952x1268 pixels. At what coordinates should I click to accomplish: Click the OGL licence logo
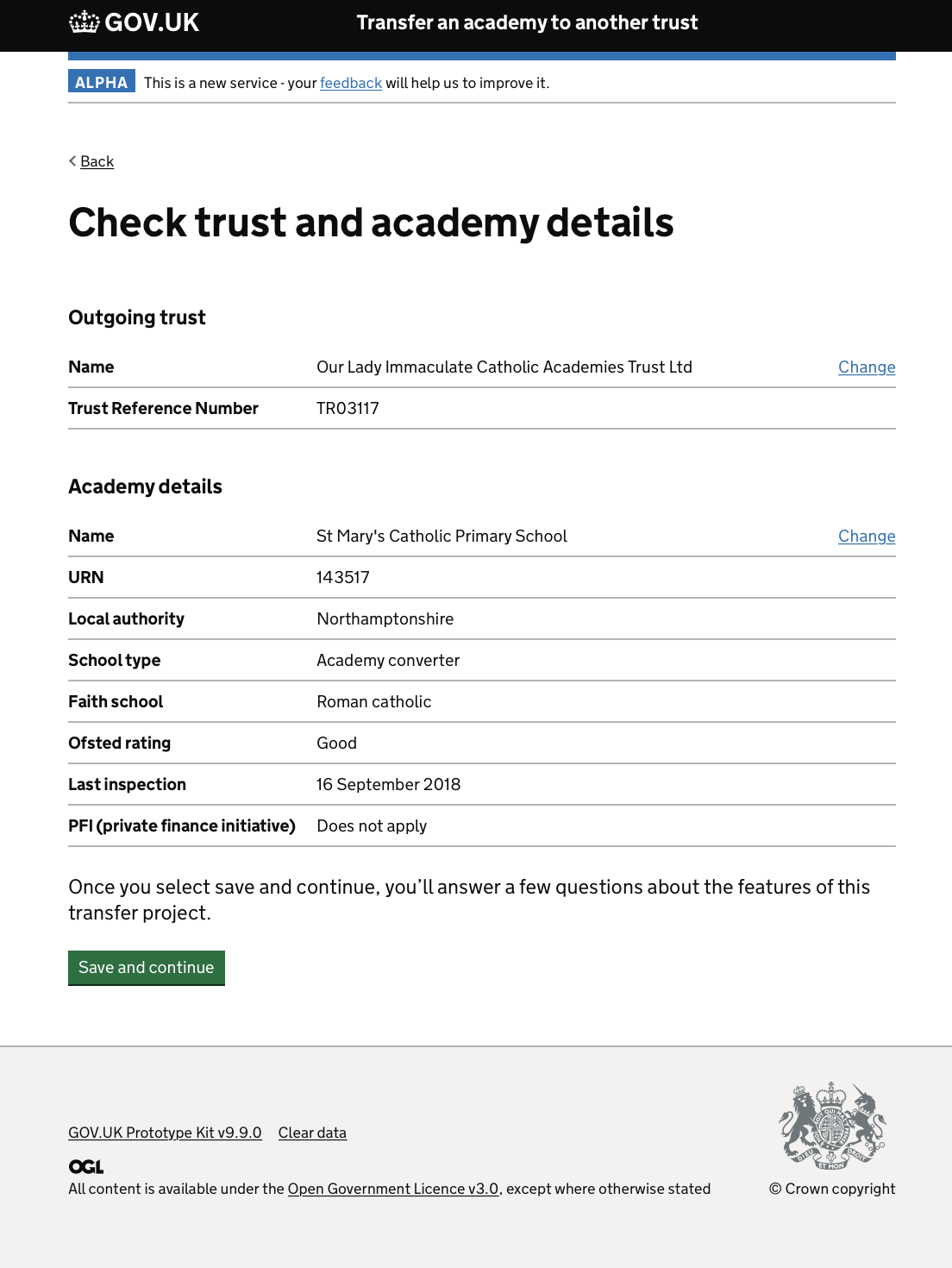coord(86,1167)
